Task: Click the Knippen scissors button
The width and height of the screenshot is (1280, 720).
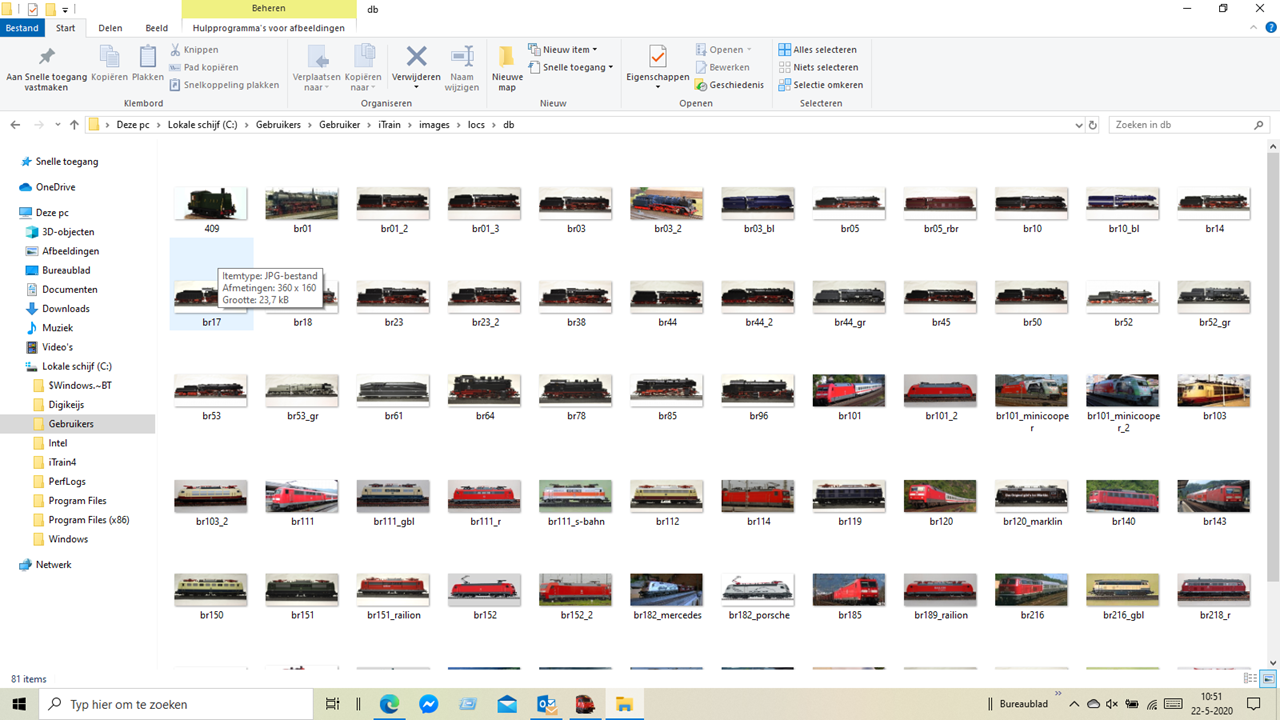Action: [194, 49]
